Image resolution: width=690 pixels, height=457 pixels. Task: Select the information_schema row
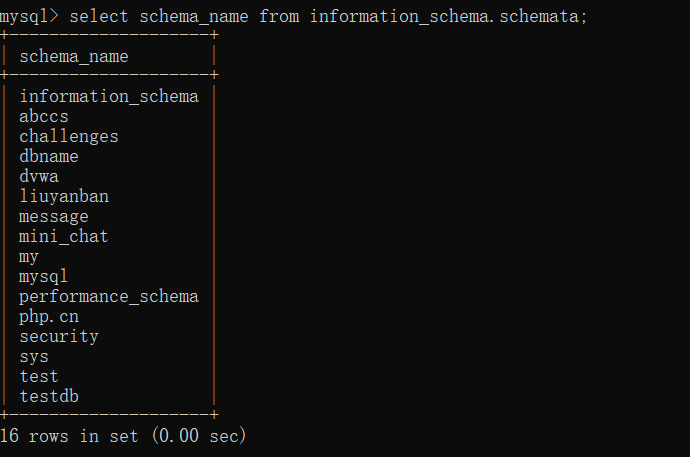109,96
